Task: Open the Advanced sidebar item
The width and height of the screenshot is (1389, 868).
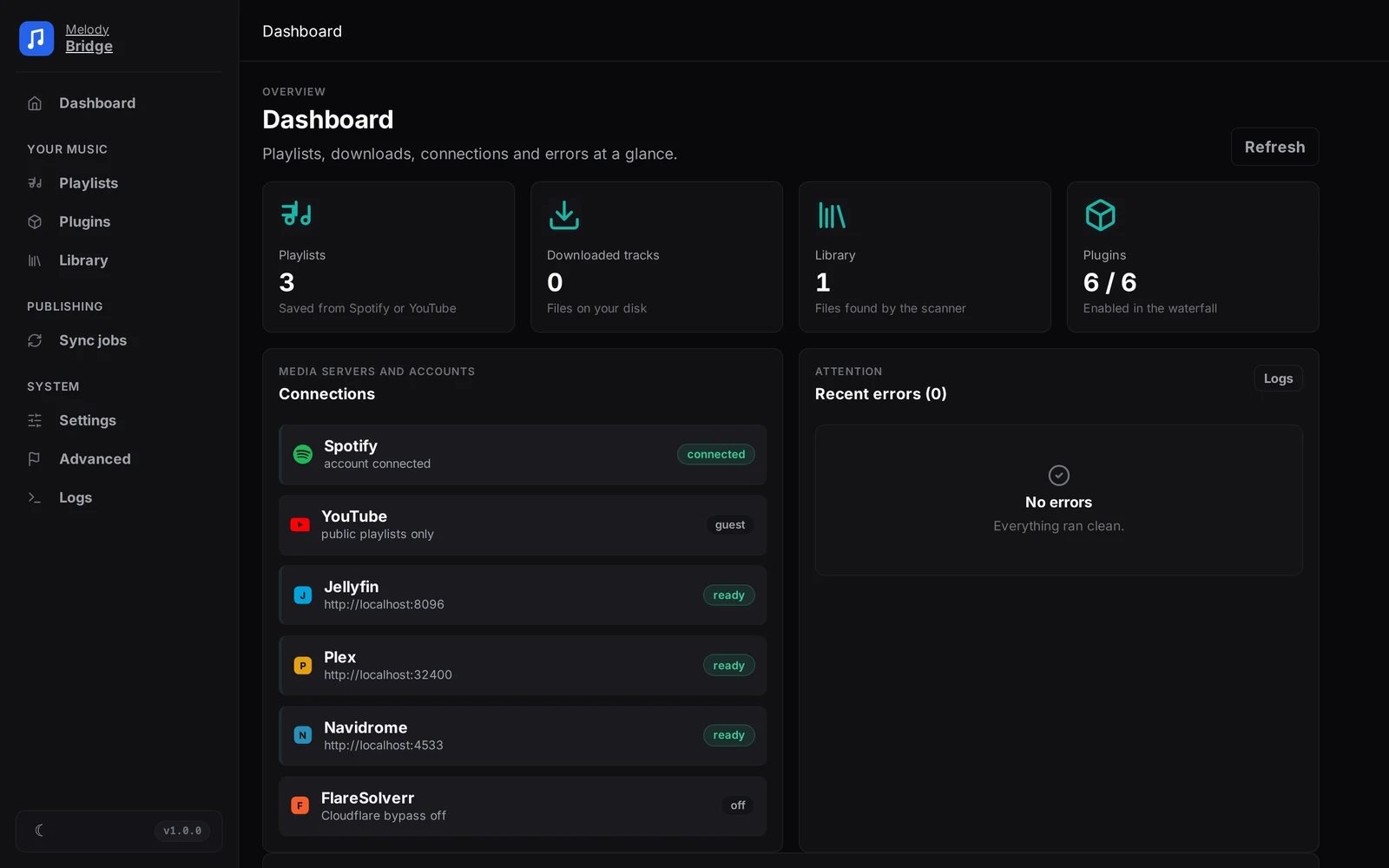Action: [119, 458]
